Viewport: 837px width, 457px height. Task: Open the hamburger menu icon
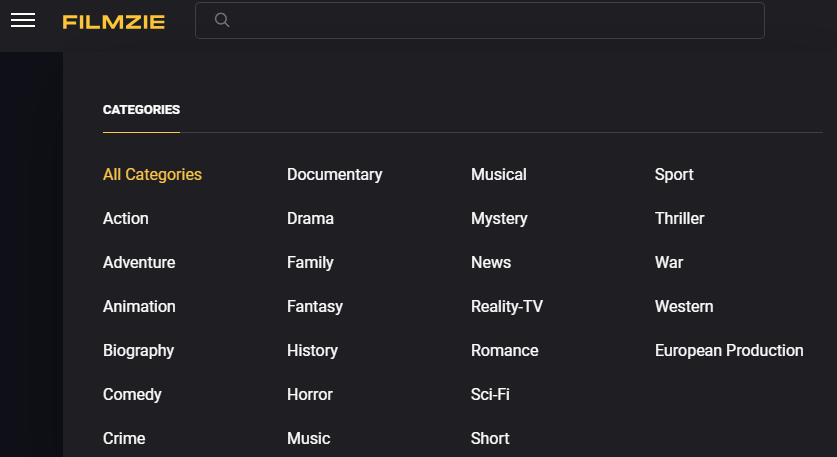22,20
